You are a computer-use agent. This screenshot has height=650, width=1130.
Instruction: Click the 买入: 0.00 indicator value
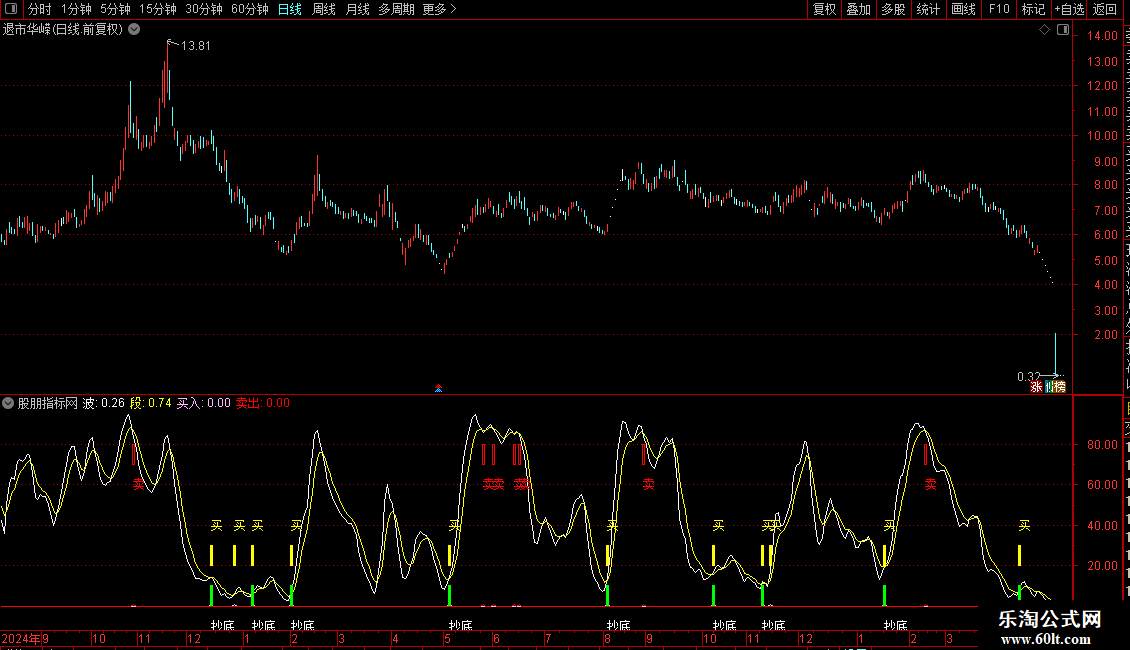pos(204,403)
